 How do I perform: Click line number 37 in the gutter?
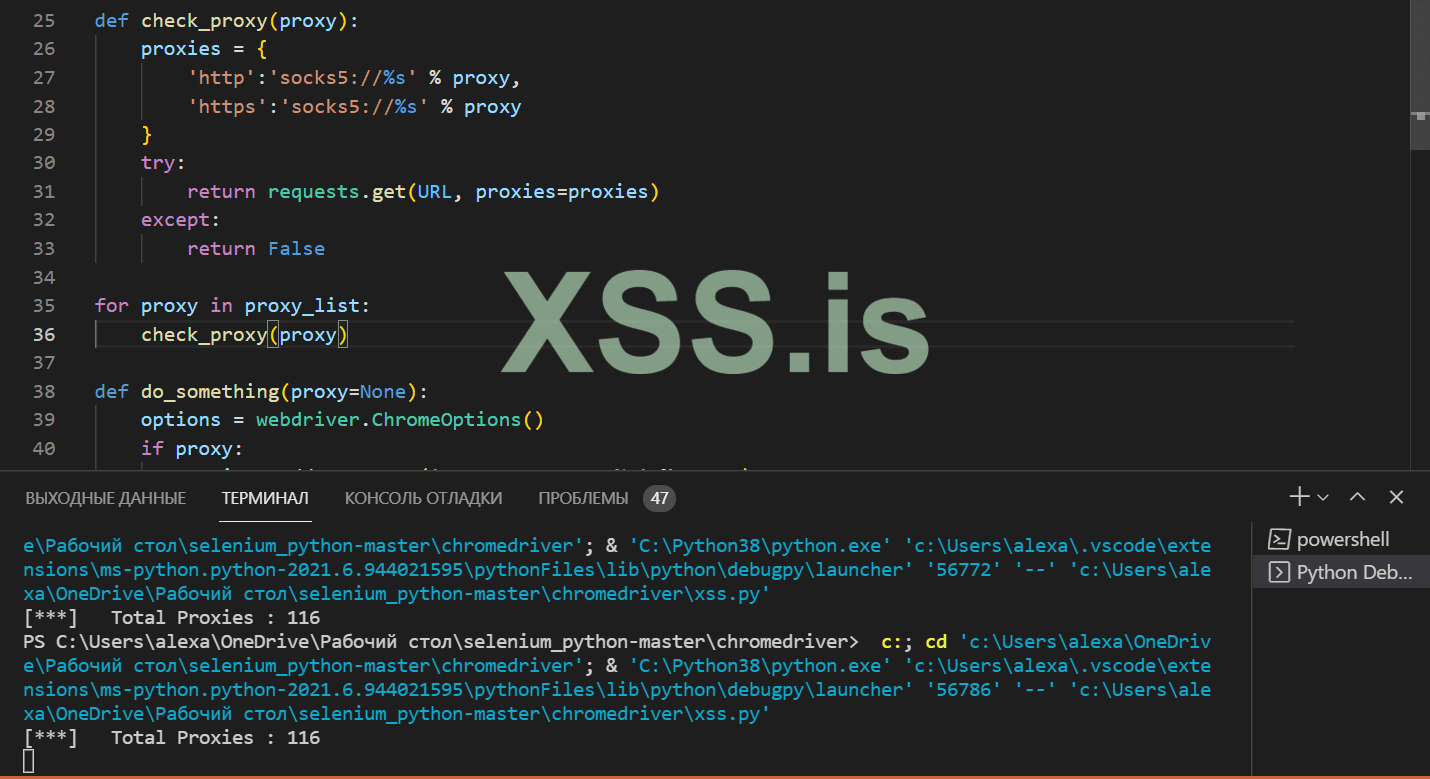(43, 362)
